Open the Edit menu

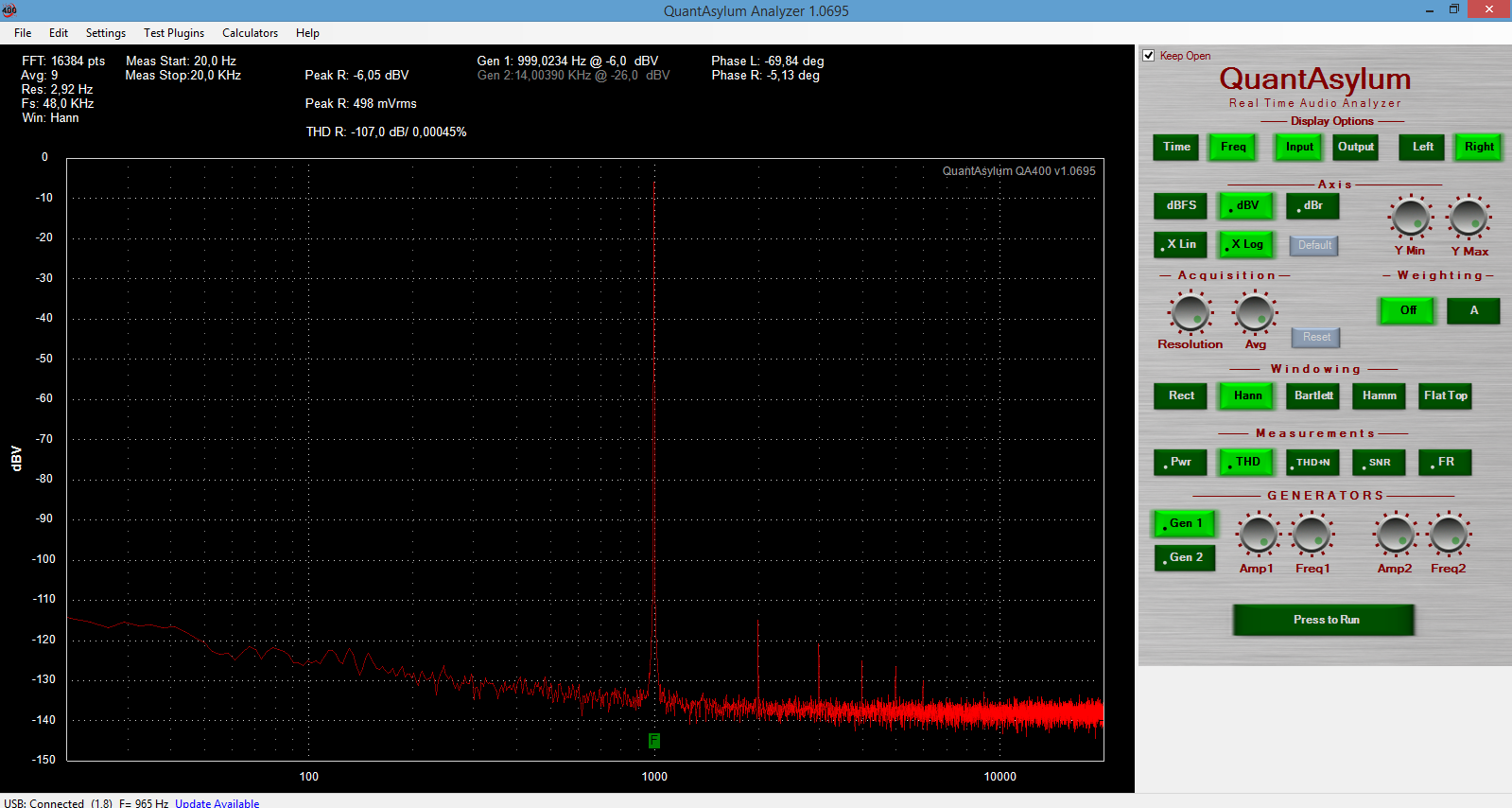pyautogui.click(x=59, y=33)
